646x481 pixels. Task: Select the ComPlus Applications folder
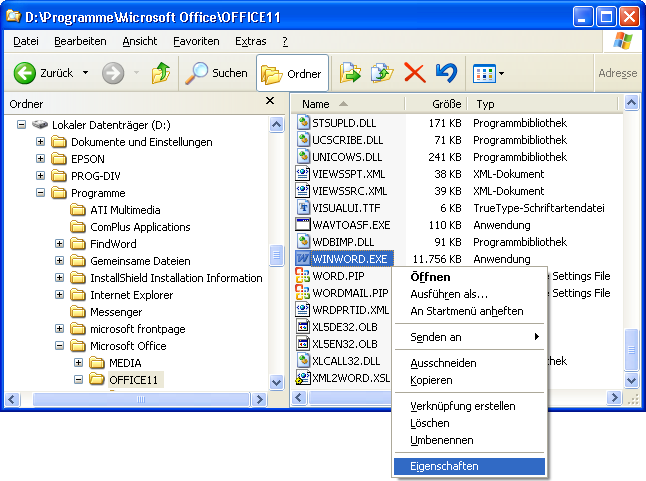coord(130,227)
